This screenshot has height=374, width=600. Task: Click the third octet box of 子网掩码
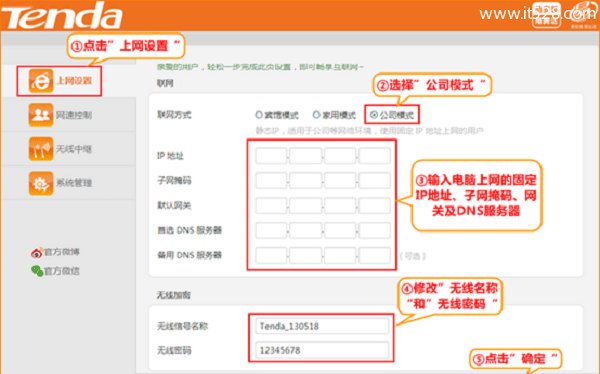[340, 181]
